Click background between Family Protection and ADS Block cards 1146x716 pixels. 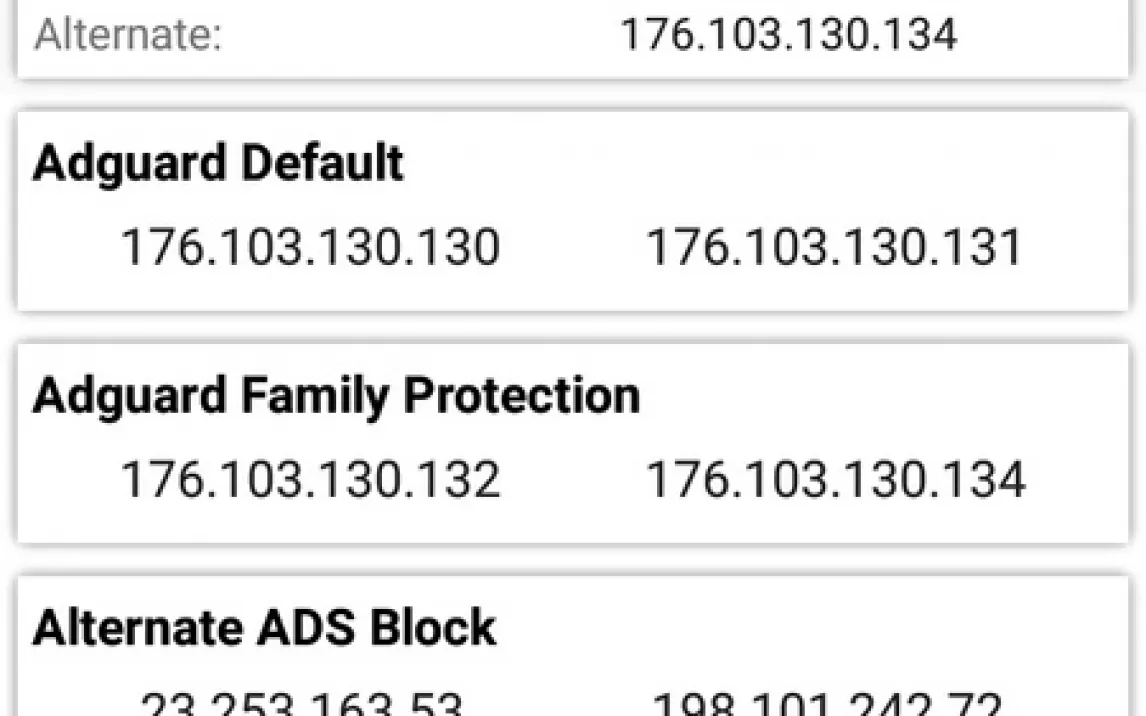[x=573, y=559]
